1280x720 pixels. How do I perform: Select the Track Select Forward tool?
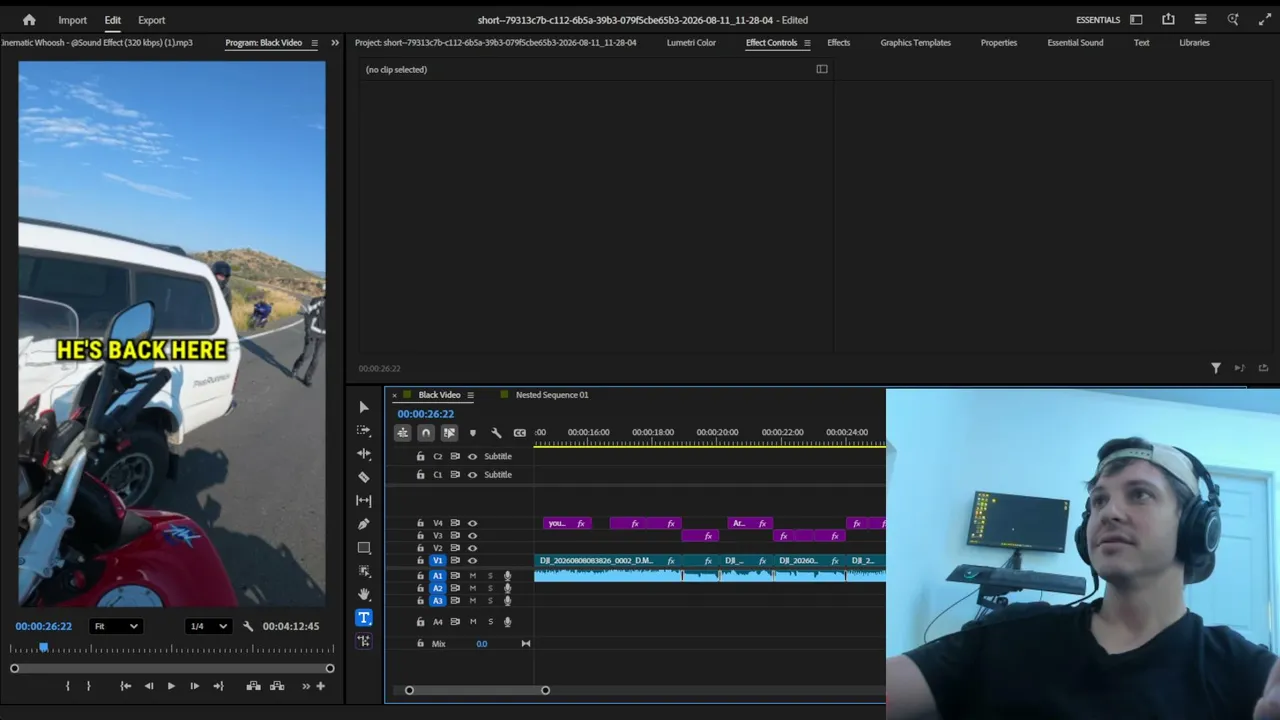[x=364, y=430]
